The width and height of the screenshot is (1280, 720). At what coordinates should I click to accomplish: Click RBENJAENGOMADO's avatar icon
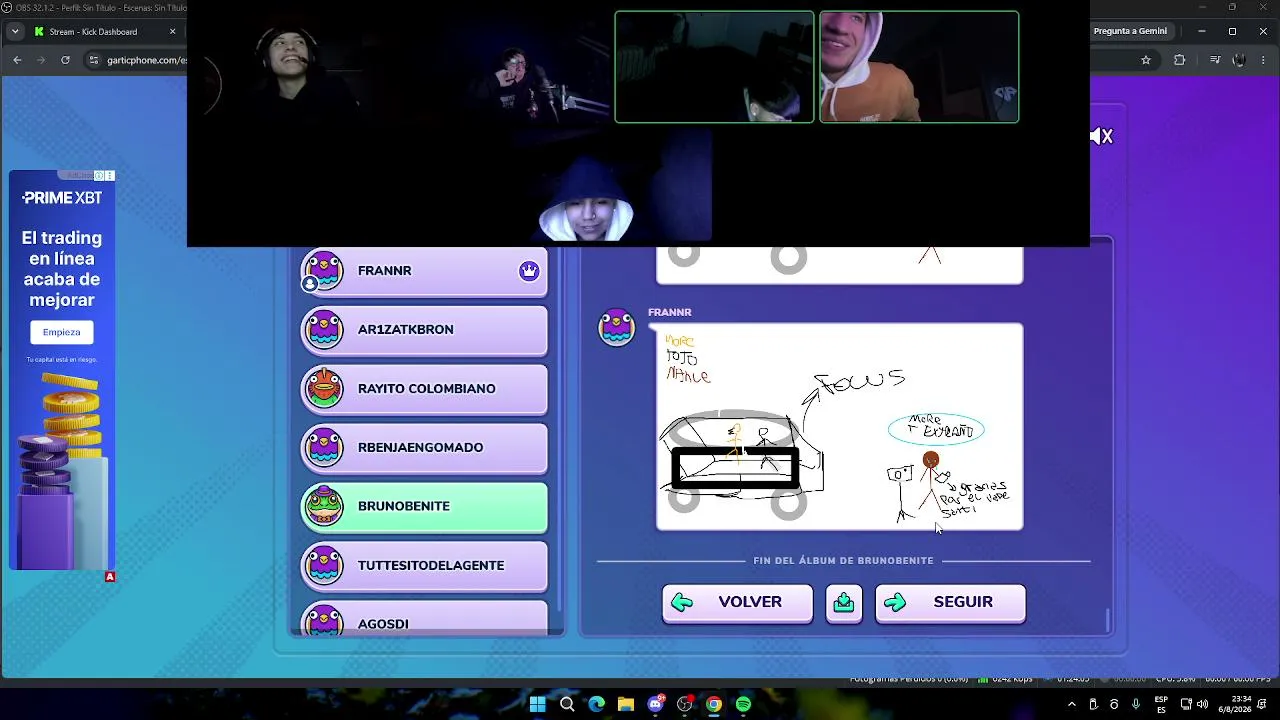[324, 448]
